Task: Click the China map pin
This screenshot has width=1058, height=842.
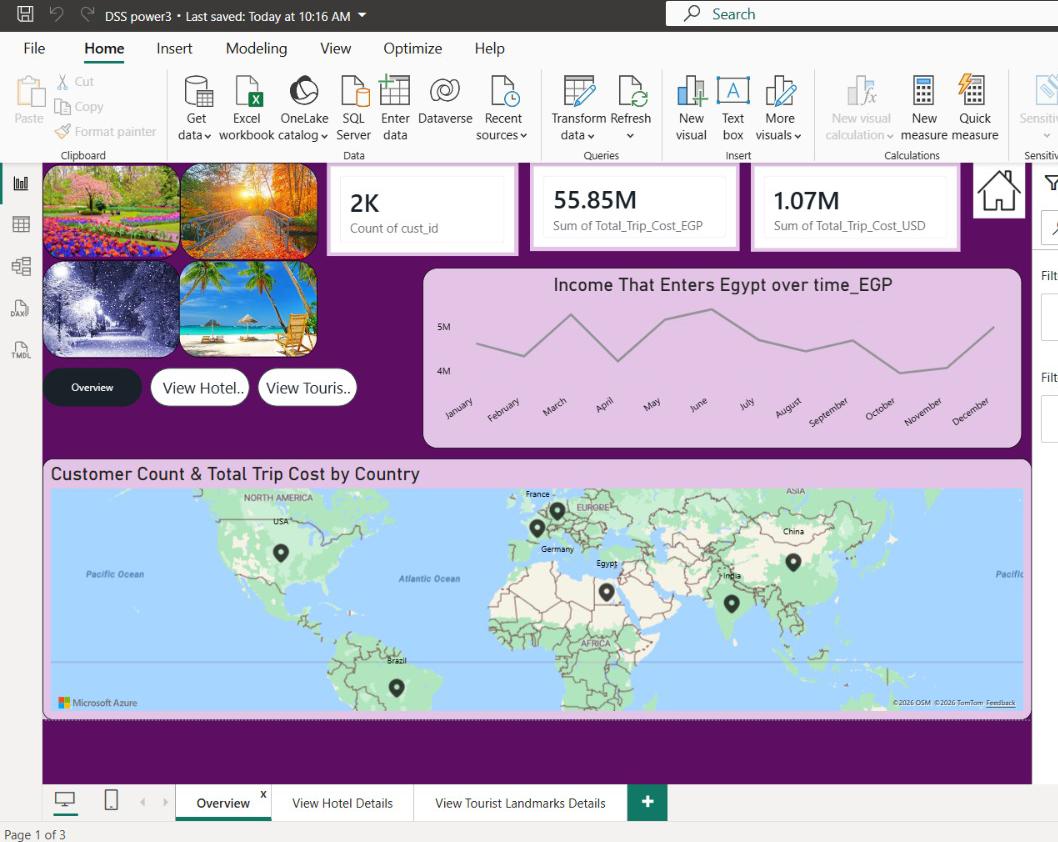Action: pos(794,561)
